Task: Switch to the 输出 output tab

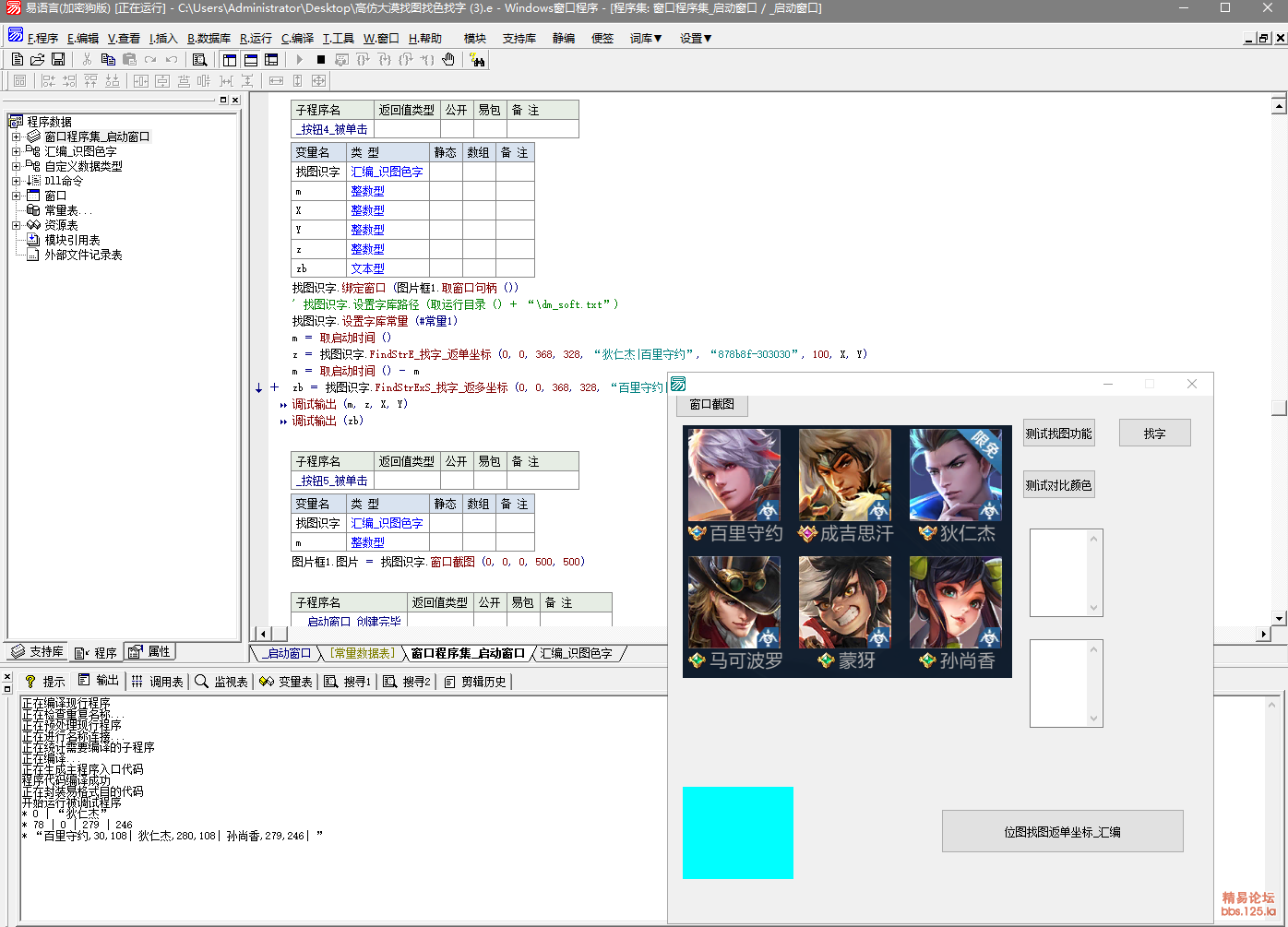Action: point(98,681)
